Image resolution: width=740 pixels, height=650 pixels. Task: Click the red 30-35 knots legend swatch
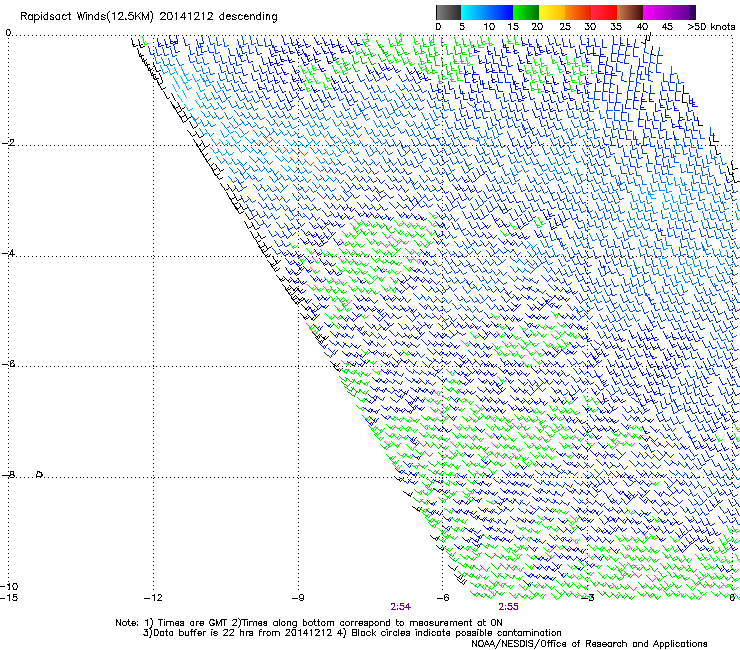(604, 12)
